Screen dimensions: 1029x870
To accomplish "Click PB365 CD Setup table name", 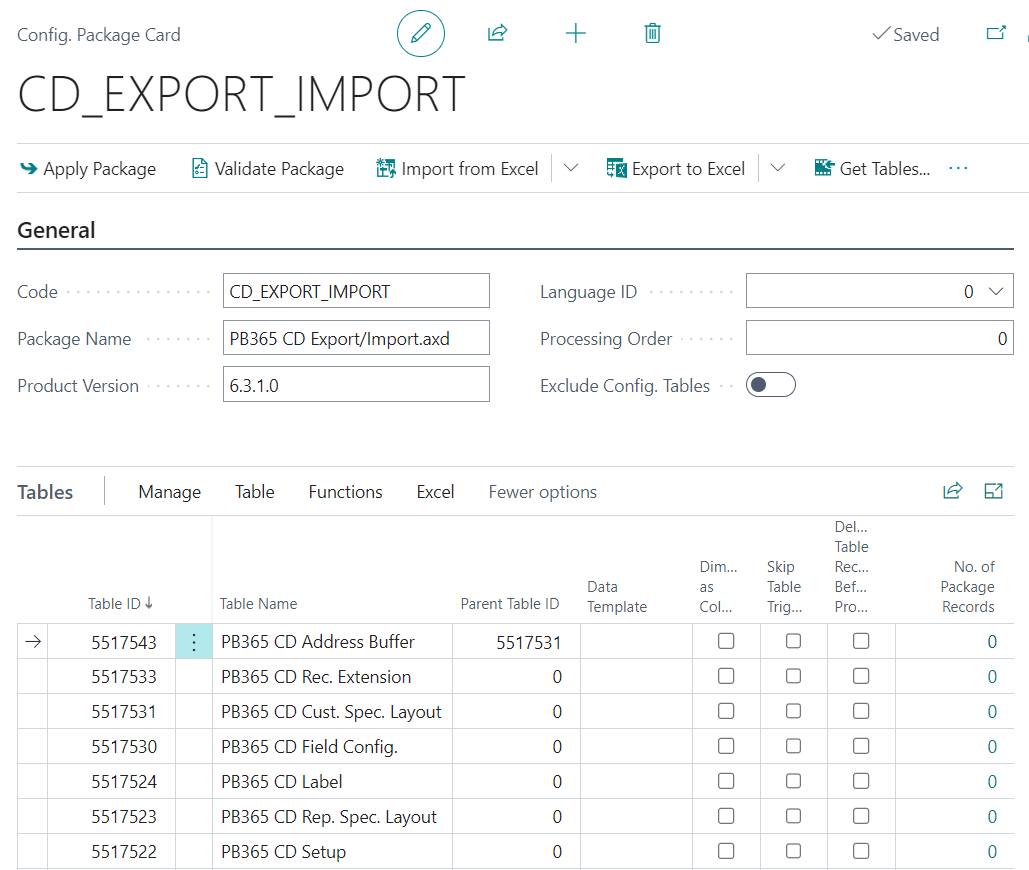I will point(284,852).
